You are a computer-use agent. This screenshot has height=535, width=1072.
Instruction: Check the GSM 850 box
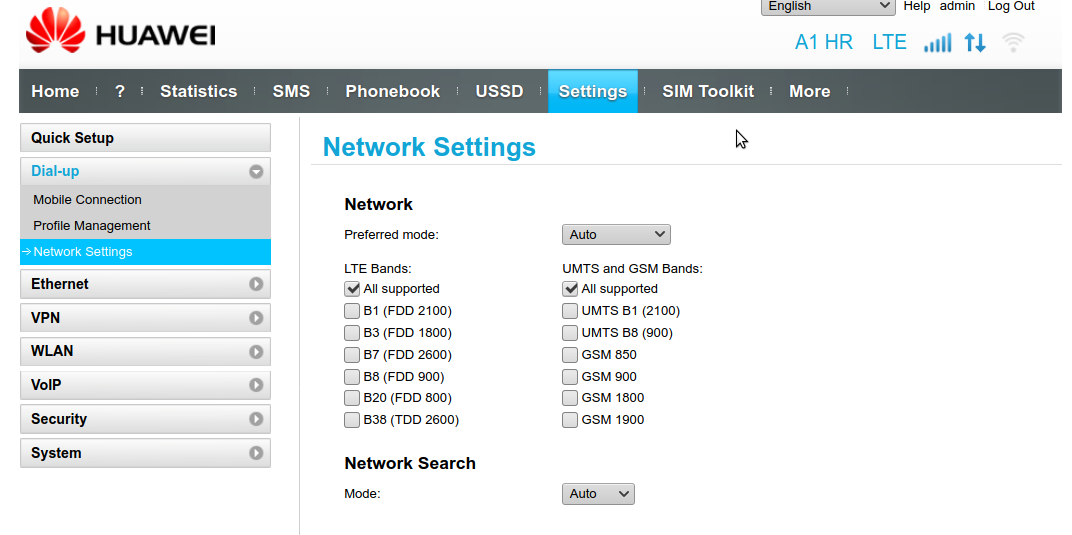coord(570,355)
